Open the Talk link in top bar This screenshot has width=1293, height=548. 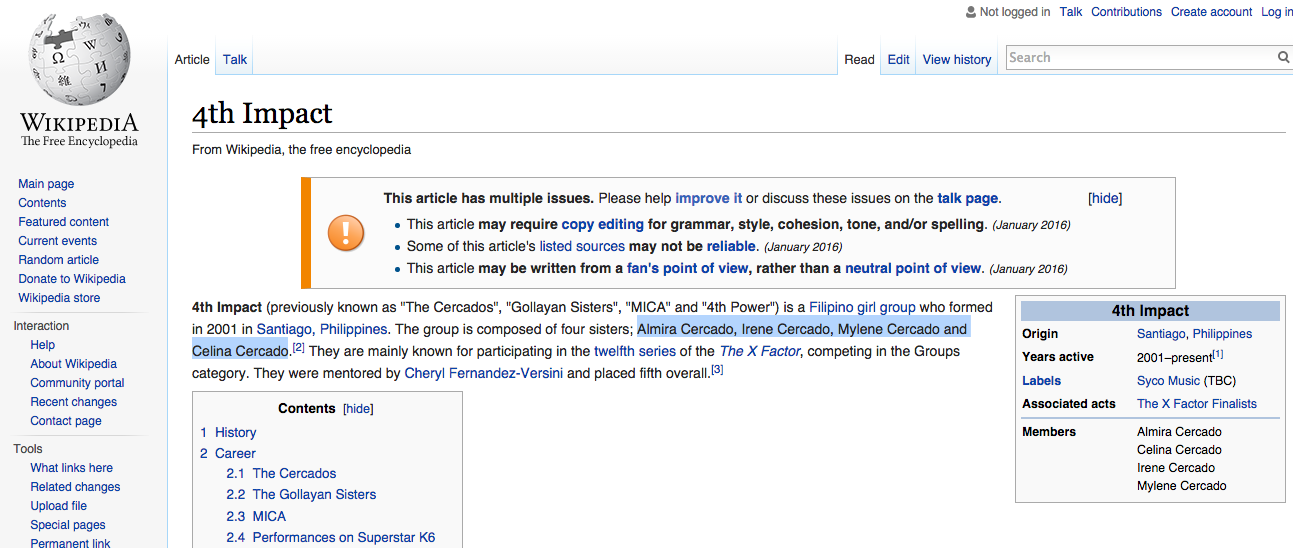pyautogui.click(x=1071, y=12)
